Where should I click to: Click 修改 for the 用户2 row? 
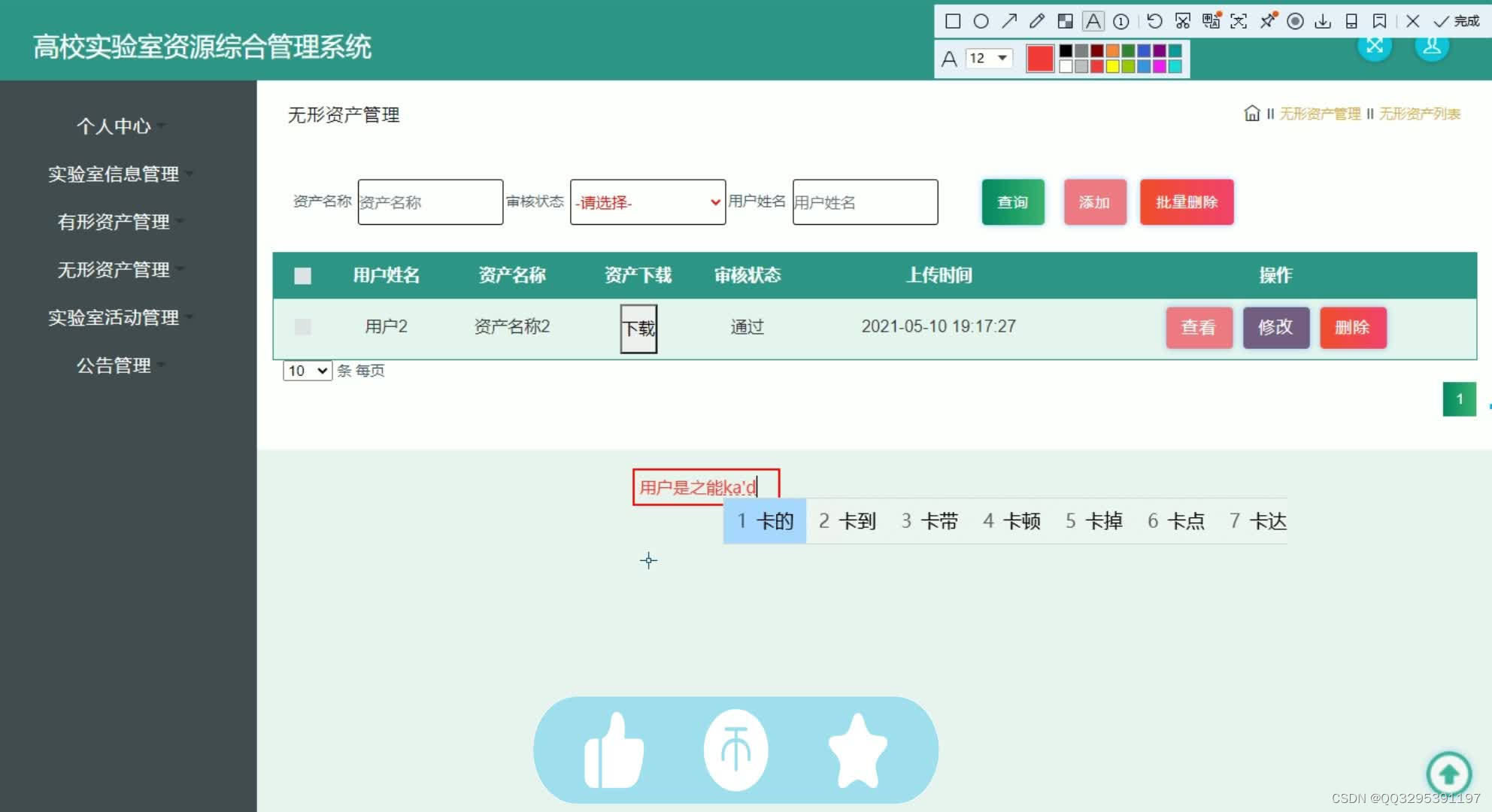1275,328
